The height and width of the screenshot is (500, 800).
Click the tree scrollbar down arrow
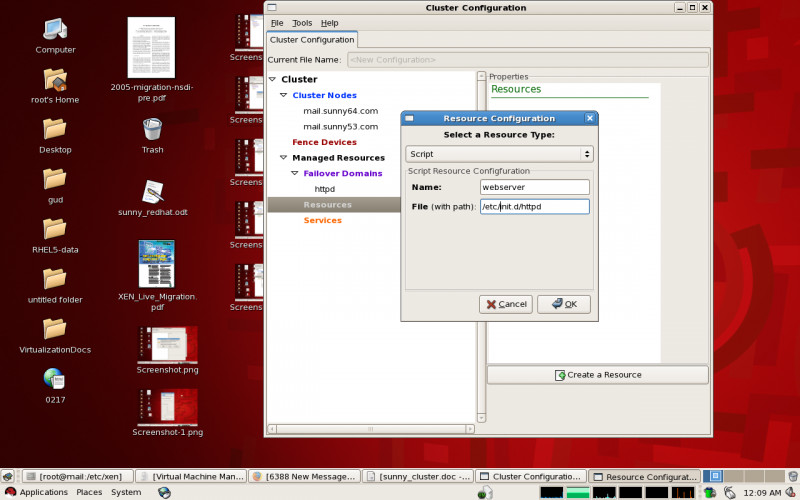coord(481,418)
